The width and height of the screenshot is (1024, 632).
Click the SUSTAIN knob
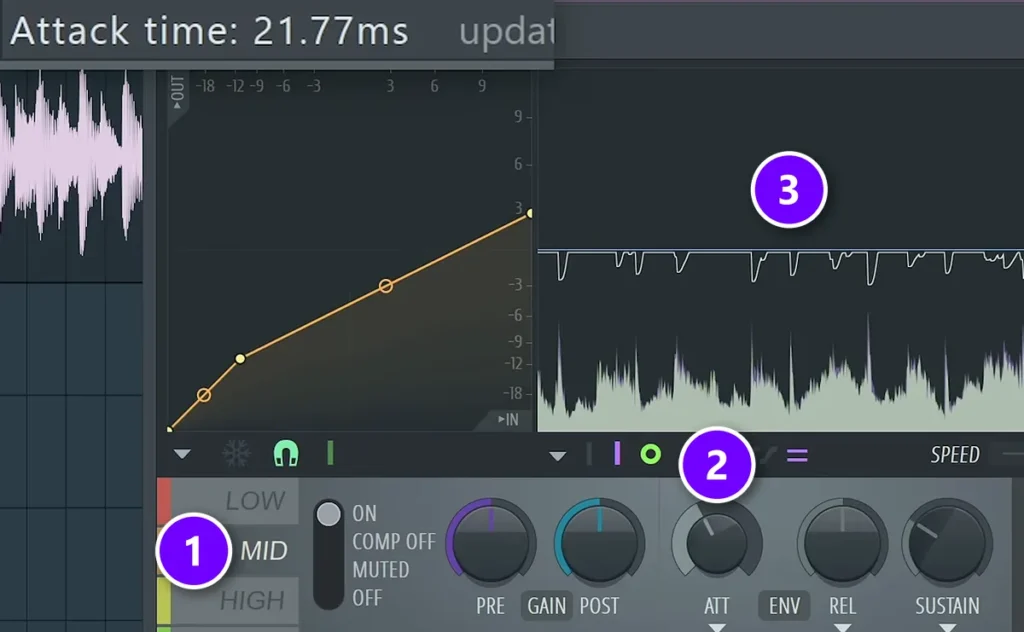pyautogui.click(x=948, y=542)
